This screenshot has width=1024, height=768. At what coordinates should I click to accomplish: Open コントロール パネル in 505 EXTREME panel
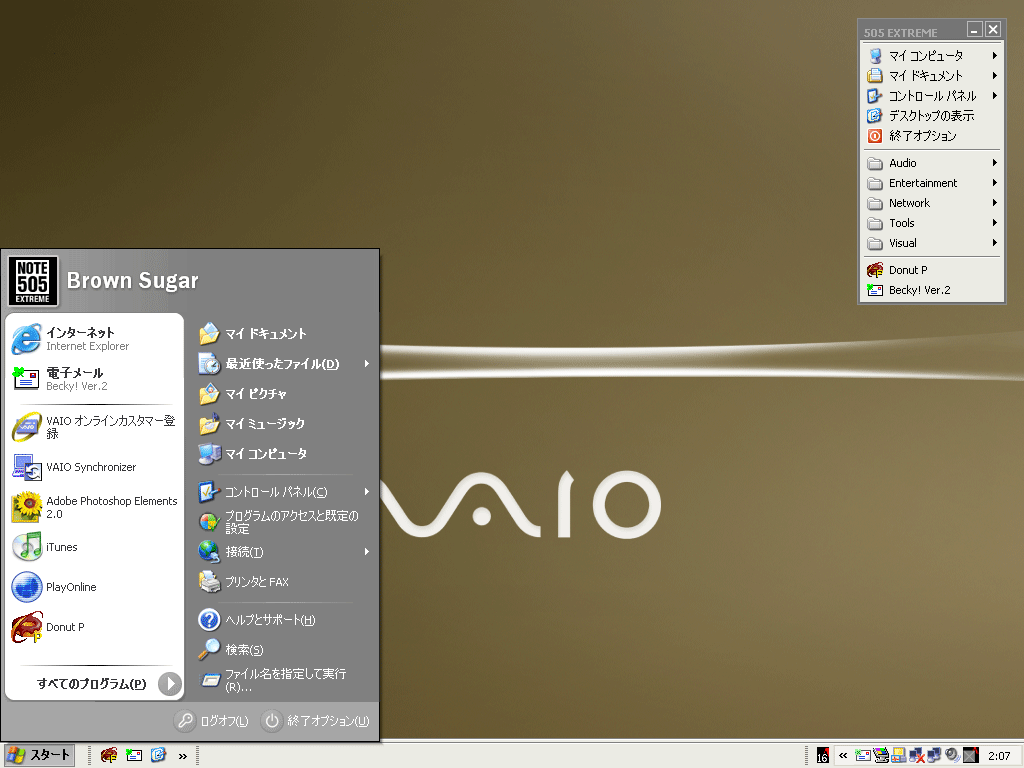pos(933,96)
